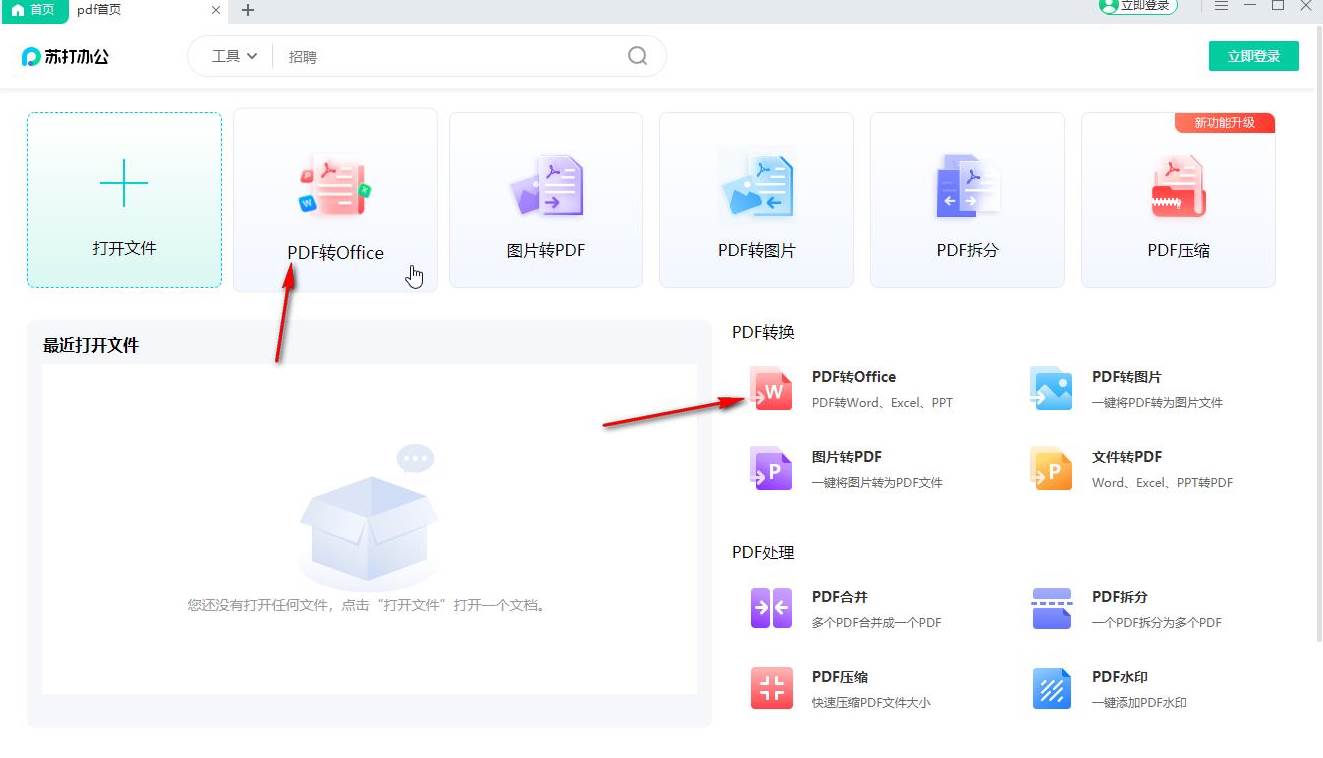Click the 文件转PDF title text
Screen dimensions: 1323x758
[x=1127, y=457]
